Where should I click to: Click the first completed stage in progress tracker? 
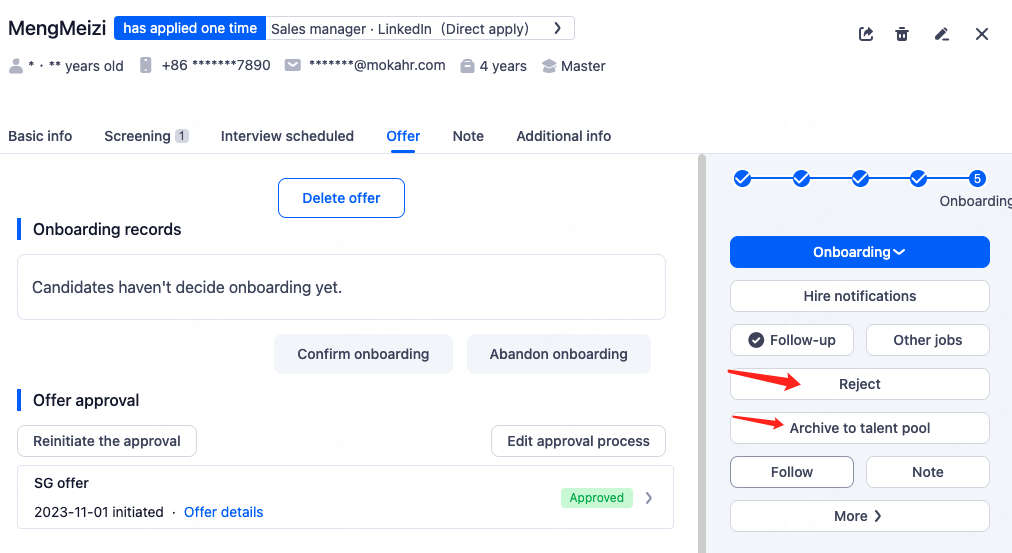(x=742, y=179)
